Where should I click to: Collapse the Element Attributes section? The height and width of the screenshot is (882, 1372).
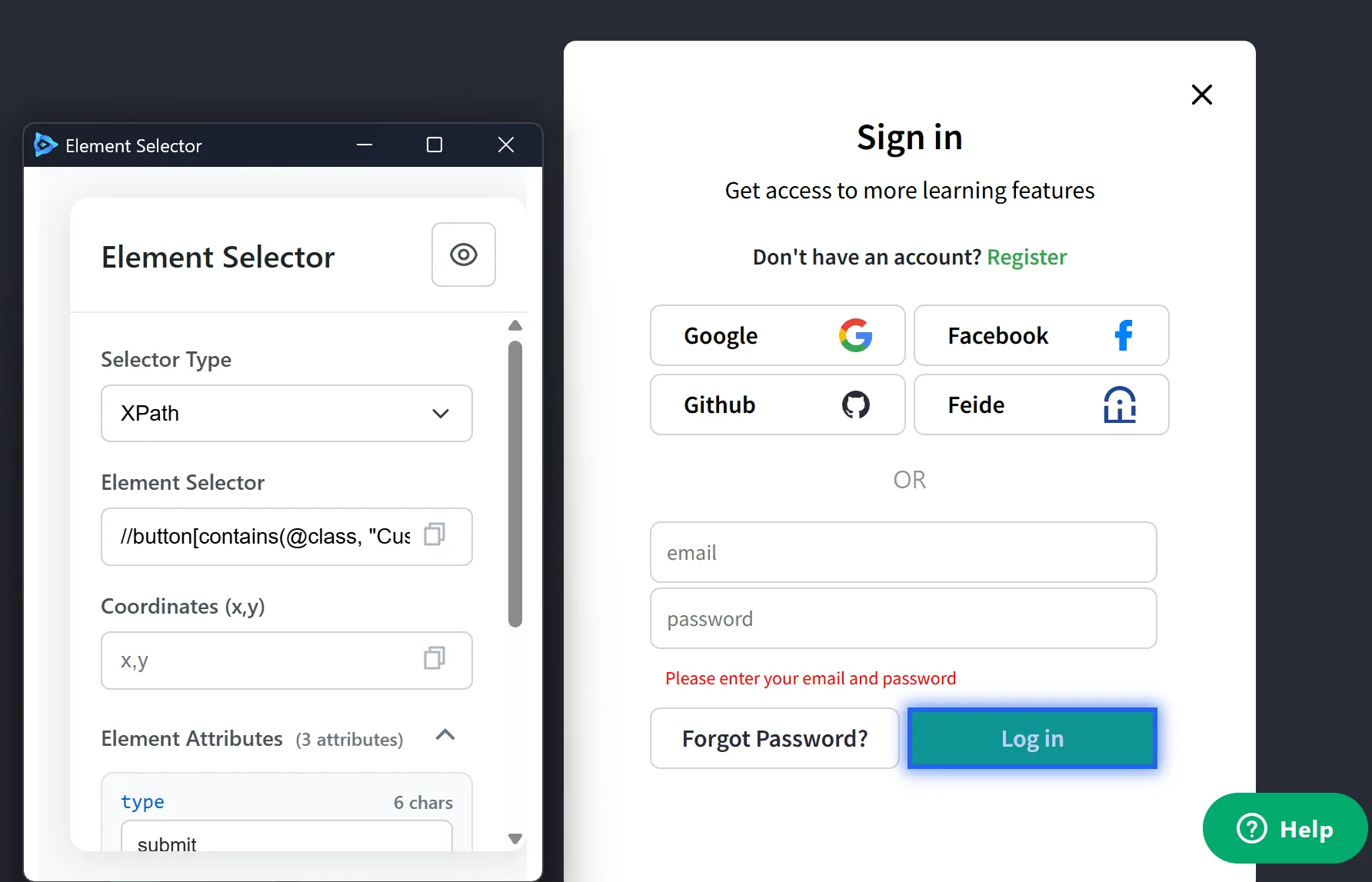click(x=445, y=736)
